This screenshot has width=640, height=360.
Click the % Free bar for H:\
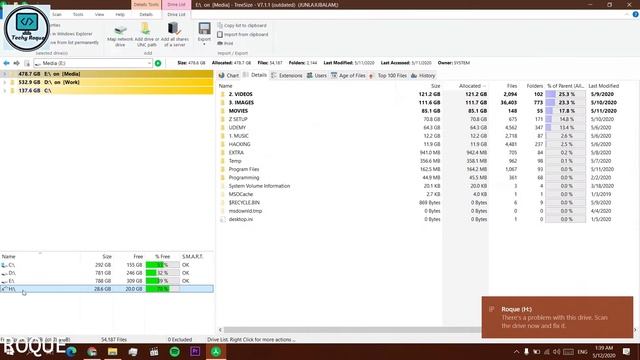[x=162, y=289]
